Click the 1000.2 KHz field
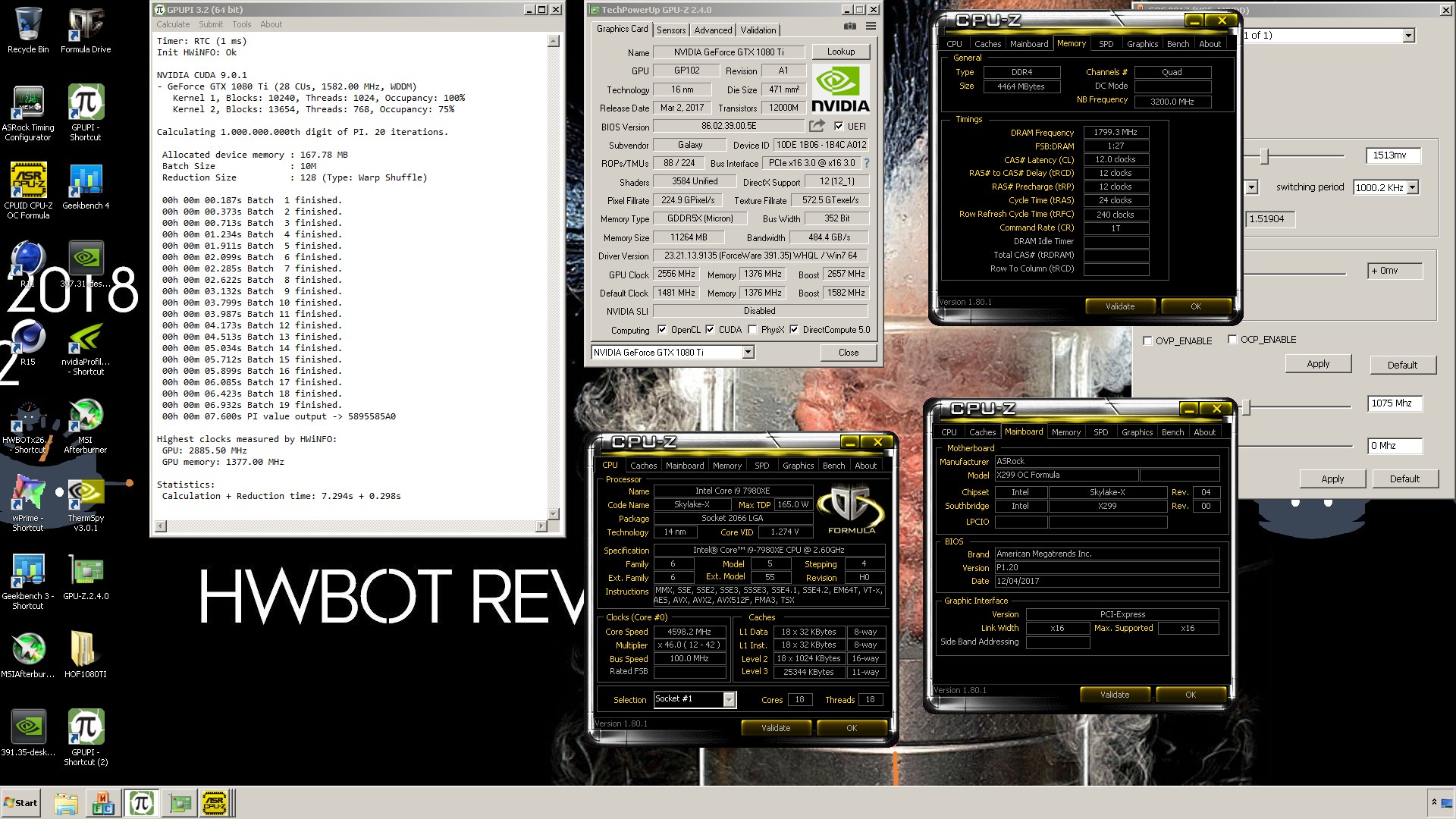This screenshot has height=819, width=1456. click(1379, 187)
